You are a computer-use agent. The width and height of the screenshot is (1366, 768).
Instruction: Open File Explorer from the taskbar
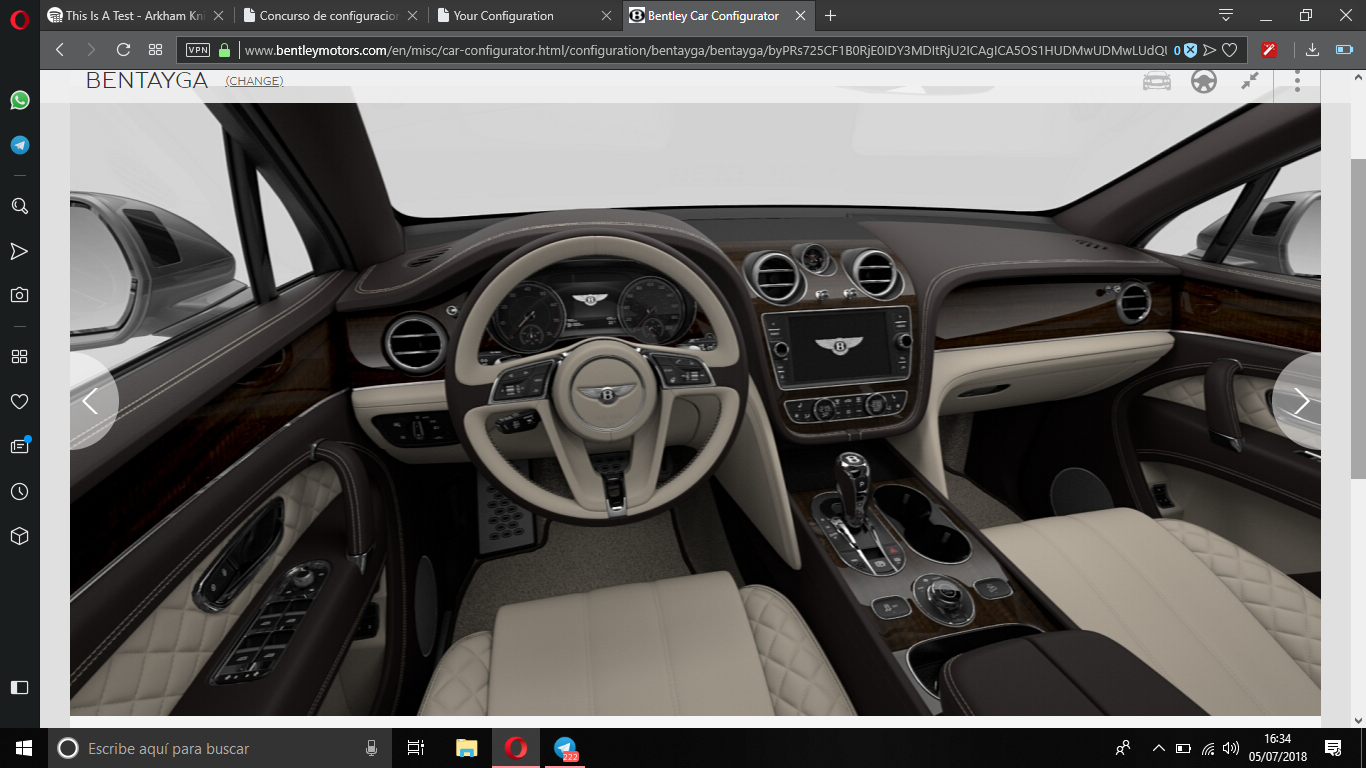point(466,748)
